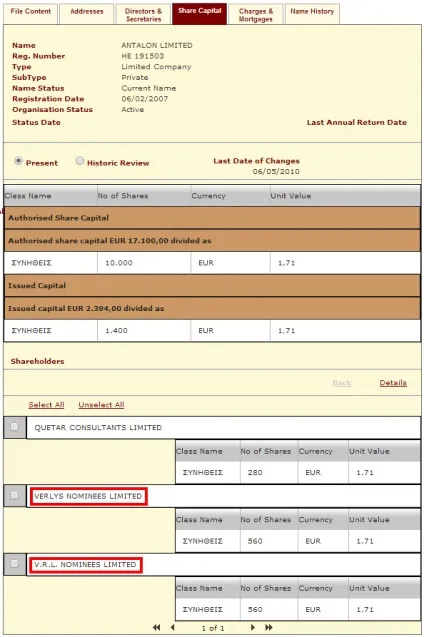This screenshot has width=424, height=637.
Task: Tick checkbox for VERLYS NOMINEES LIMITED
Action: [14, 495]
